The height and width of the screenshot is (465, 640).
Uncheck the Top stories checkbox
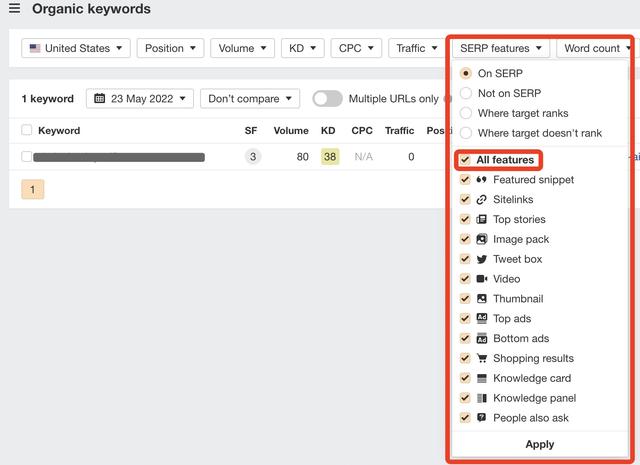tap(465, 219)
